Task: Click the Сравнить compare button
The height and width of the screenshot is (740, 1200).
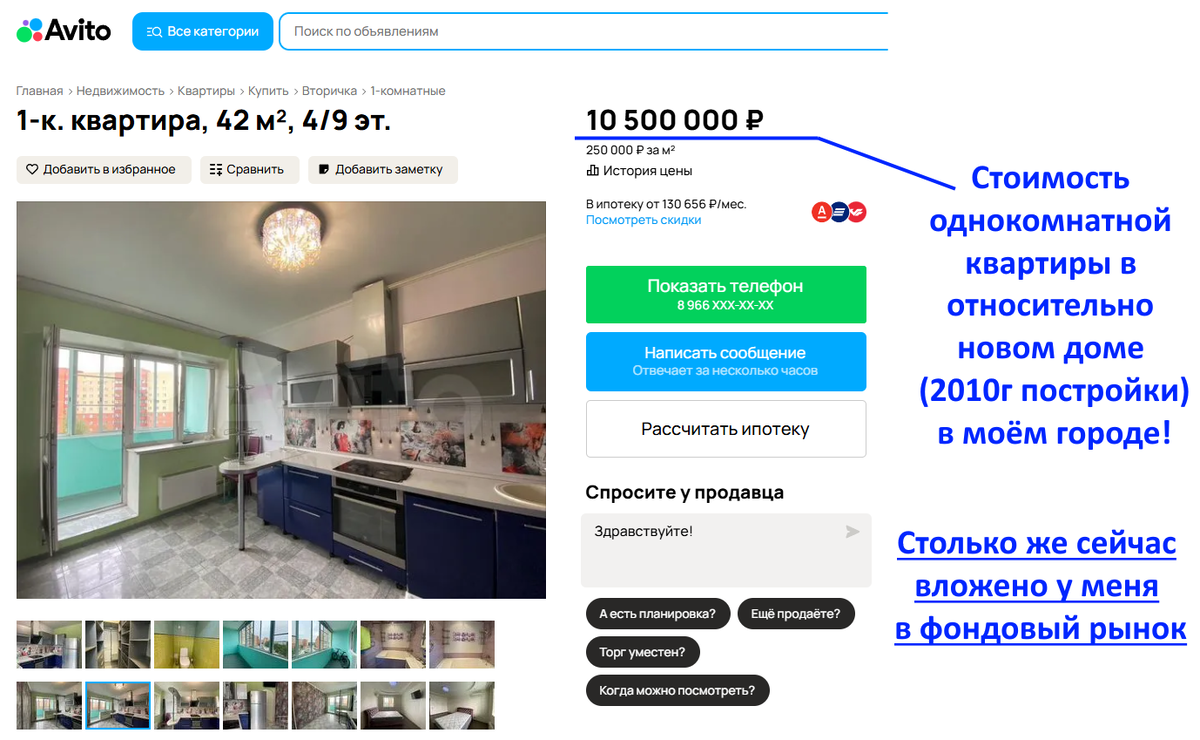Action: (x=248, y=169)
